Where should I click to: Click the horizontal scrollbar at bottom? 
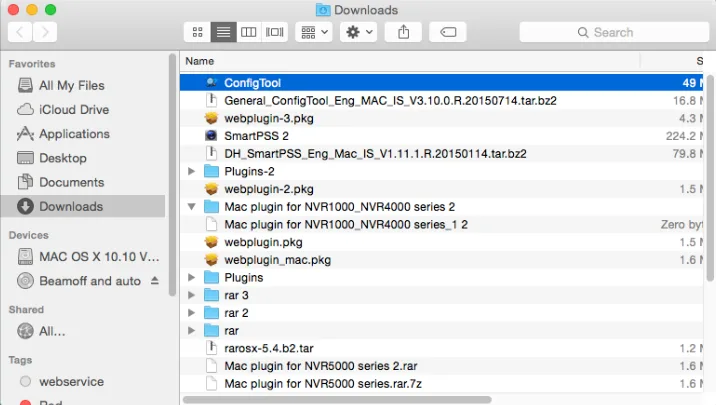[337, 400]
